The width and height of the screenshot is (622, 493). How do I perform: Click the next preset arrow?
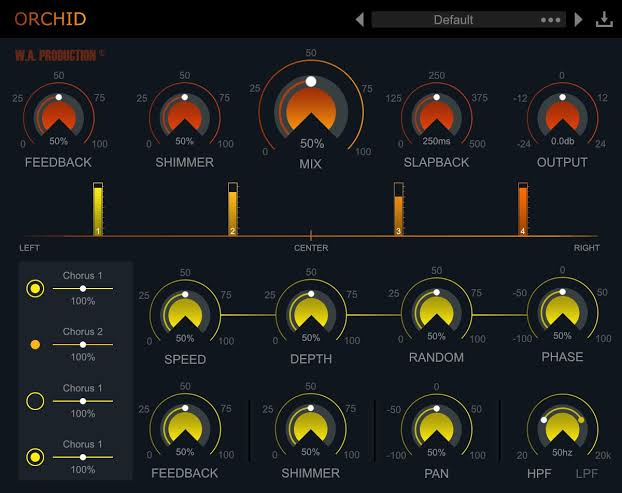578,20
